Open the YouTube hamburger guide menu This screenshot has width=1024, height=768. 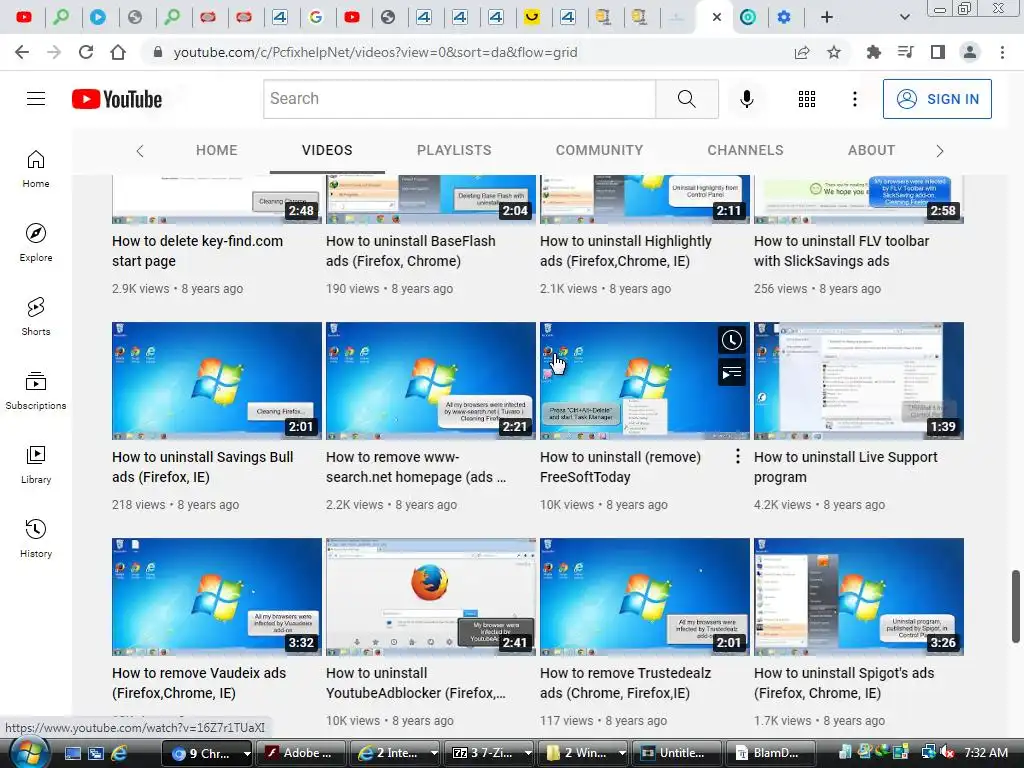[x=36, y=99]
